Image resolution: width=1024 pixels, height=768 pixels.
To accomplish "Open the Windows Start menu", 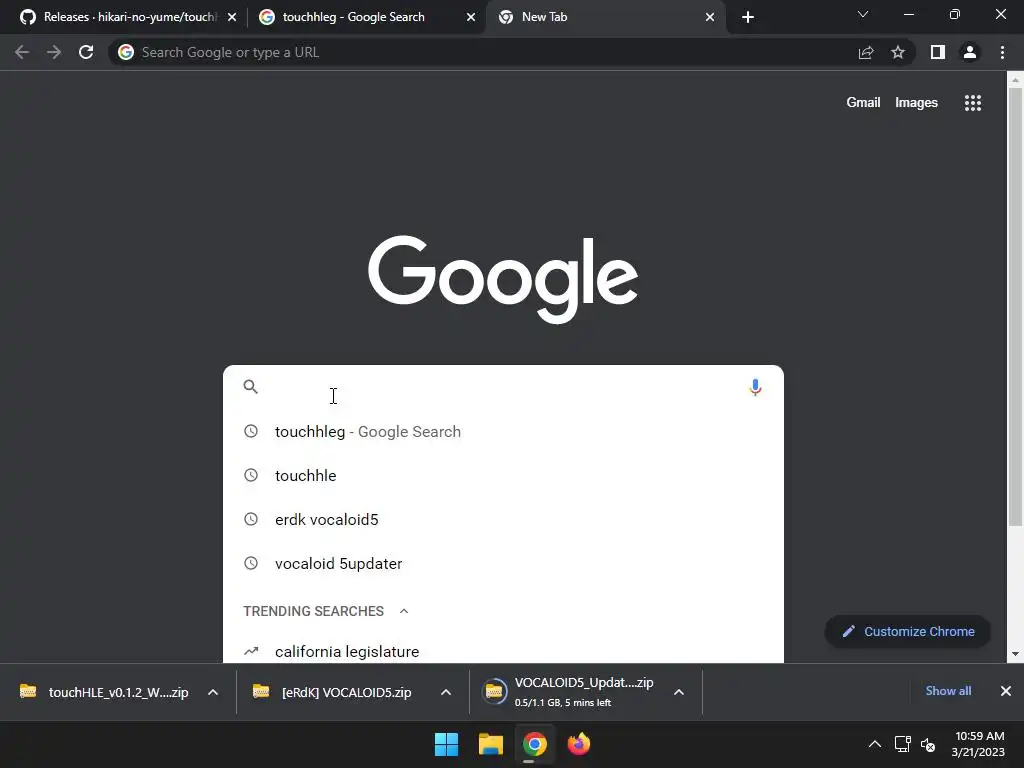I will point(447,744).
